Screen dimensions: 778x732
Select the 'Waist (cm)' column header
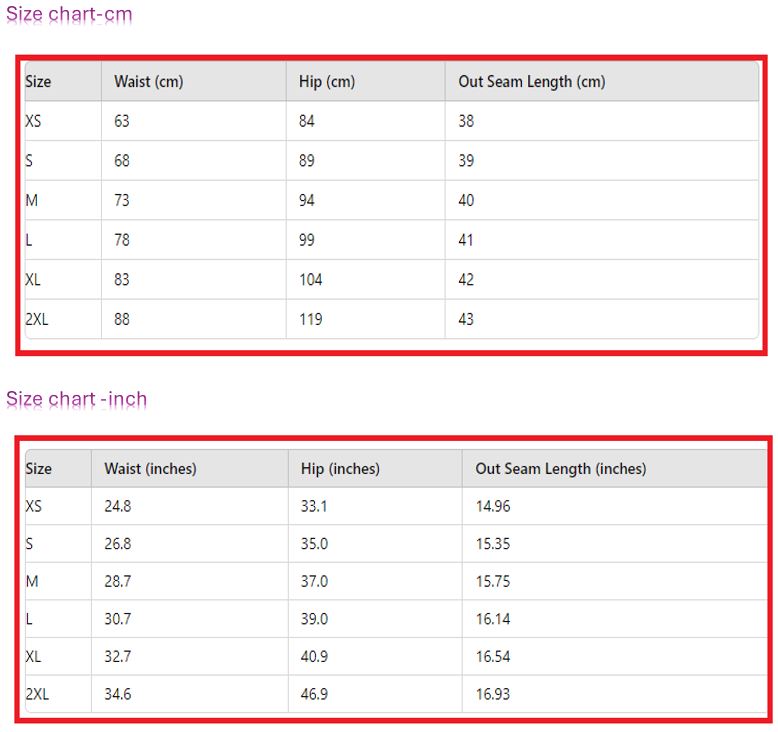148,82
